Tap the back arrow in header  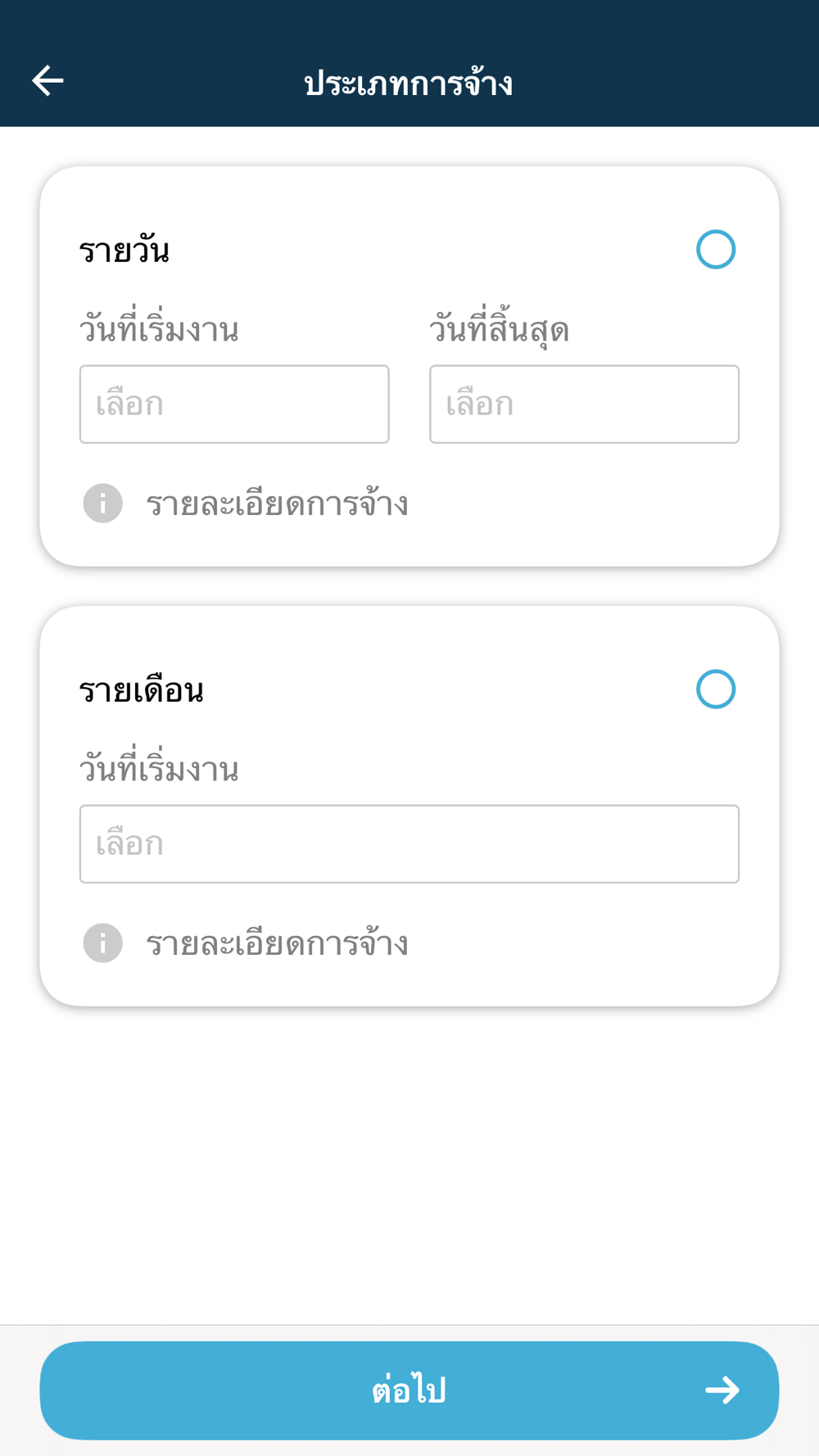[x=48, y=80]
